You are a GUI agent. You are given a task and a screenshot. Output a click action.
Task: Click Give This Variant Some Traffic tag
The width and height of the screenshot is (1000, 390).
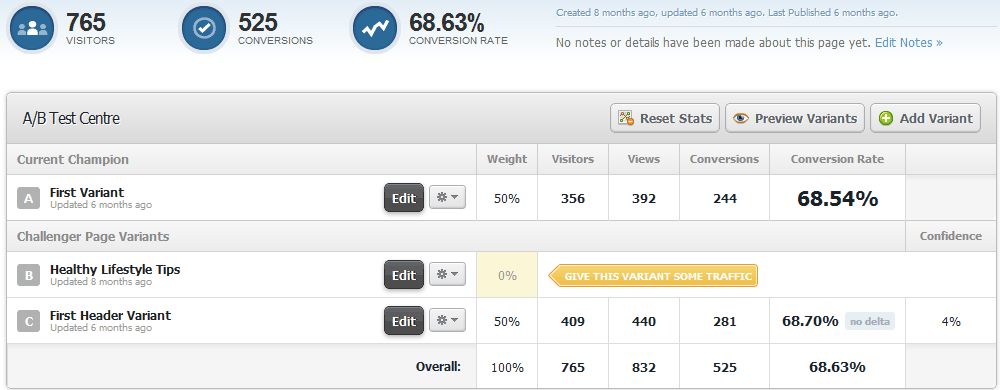(653, 276)
